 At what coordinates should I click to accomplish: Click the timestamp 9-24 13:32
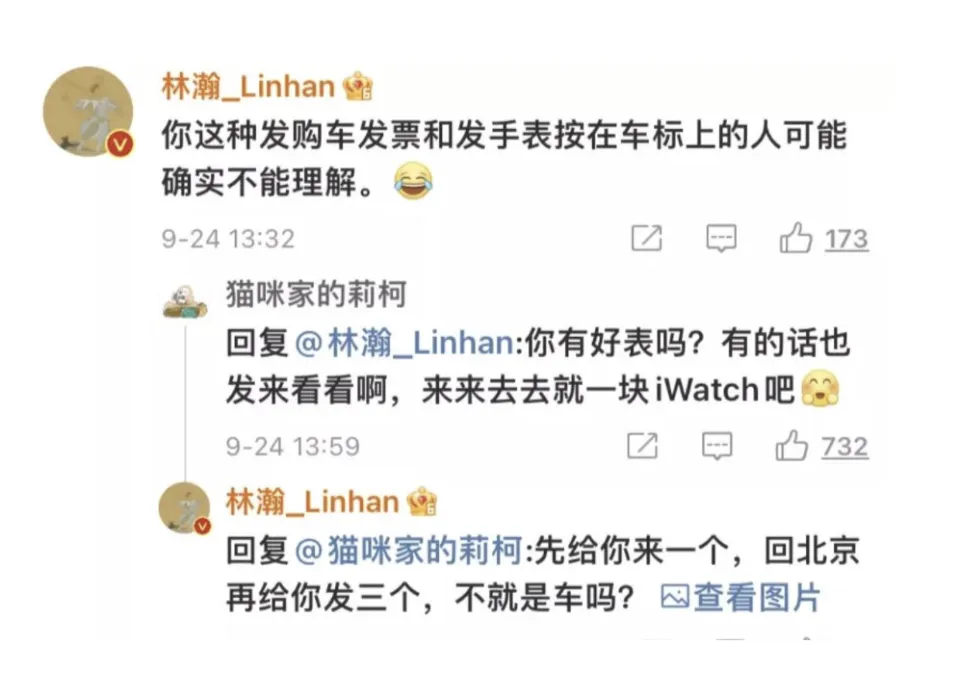(228, 238)
